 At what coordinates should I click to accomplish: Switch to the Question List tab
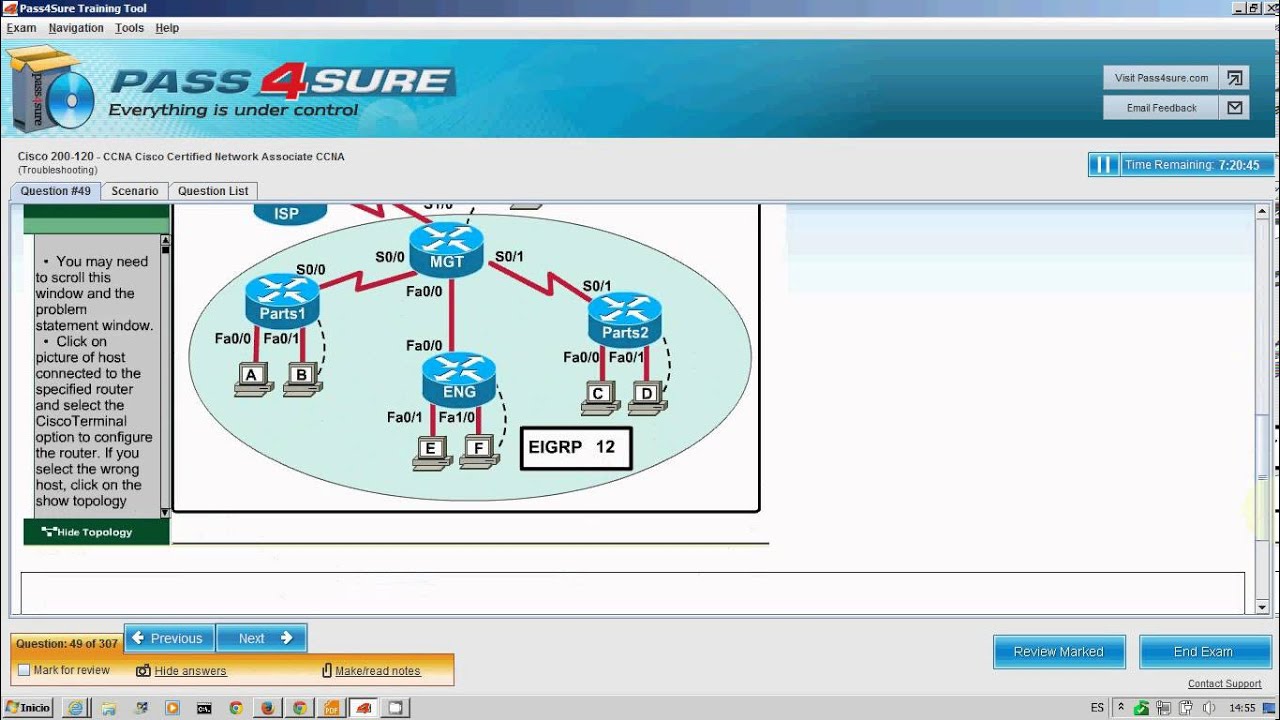pyautogui.click(x=213, y=191)
